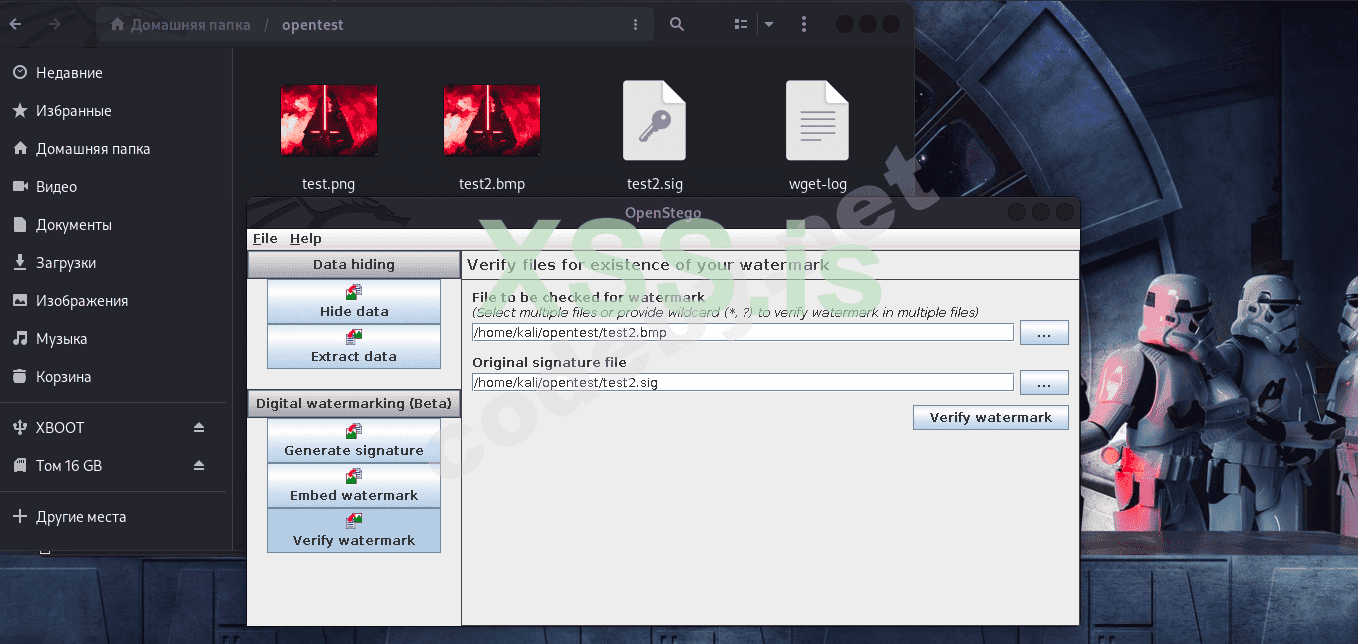Screen dimensions: 1358x644
Task: Open Музыка in the sidebar
Action: (116, 339)
